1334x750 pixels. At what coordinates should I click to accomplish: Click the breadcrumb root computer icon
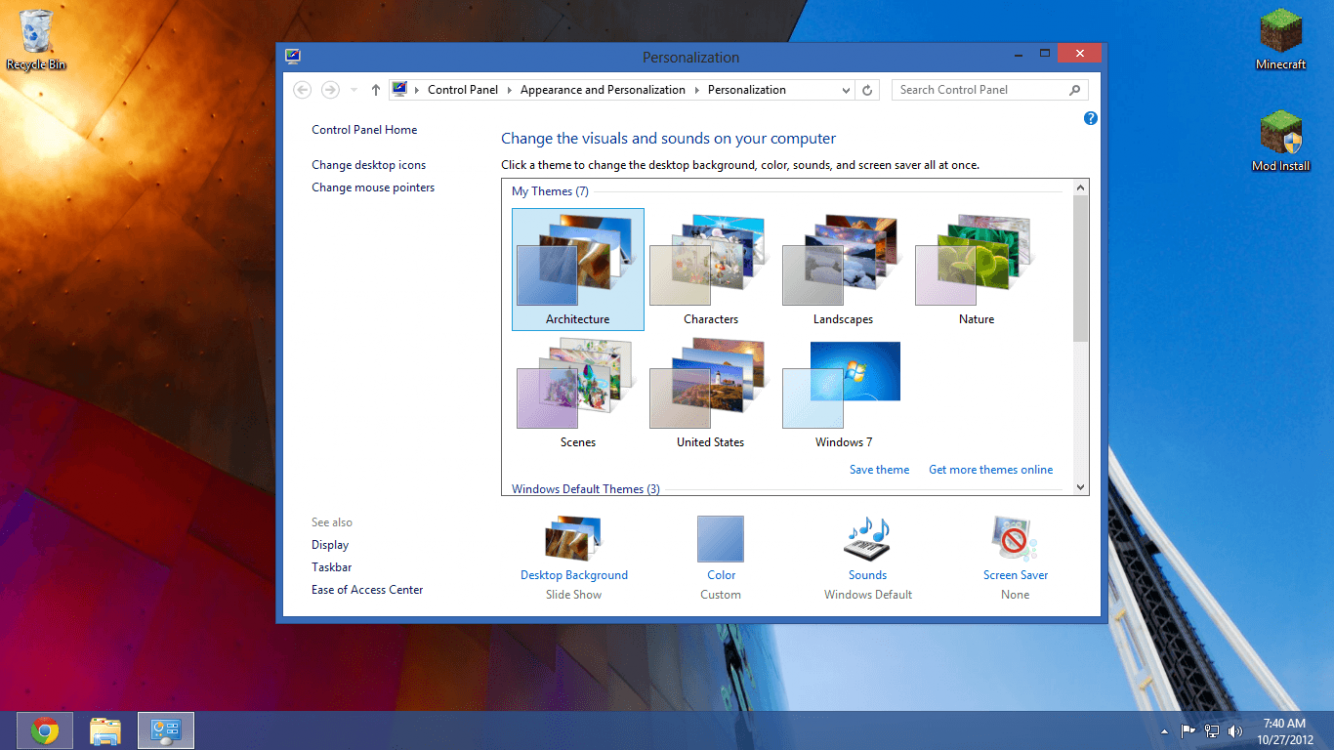coord(399,90)
